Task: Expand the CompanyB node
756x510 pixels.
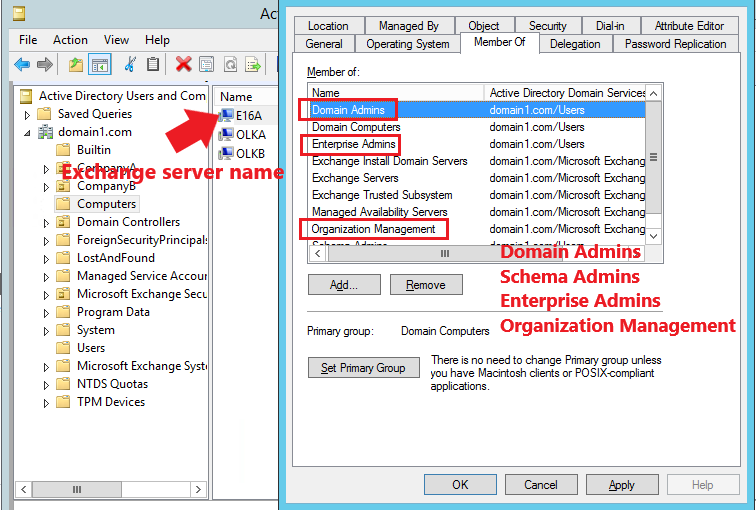Action: click(46, 187)
